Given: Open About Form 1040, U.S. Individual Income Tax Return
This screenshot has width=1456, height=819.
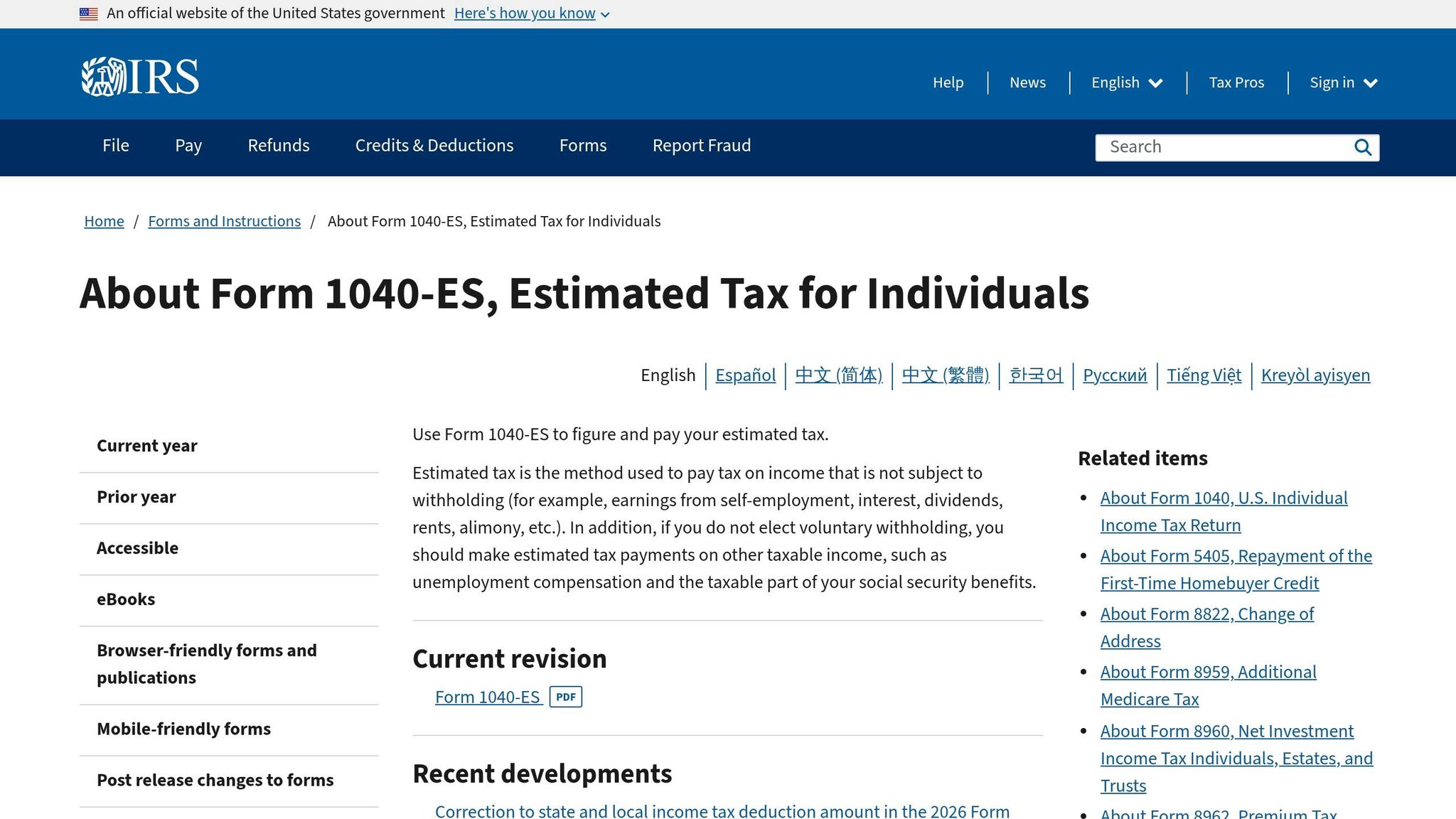Looking at the screenshot, I should pos(1224,512).
